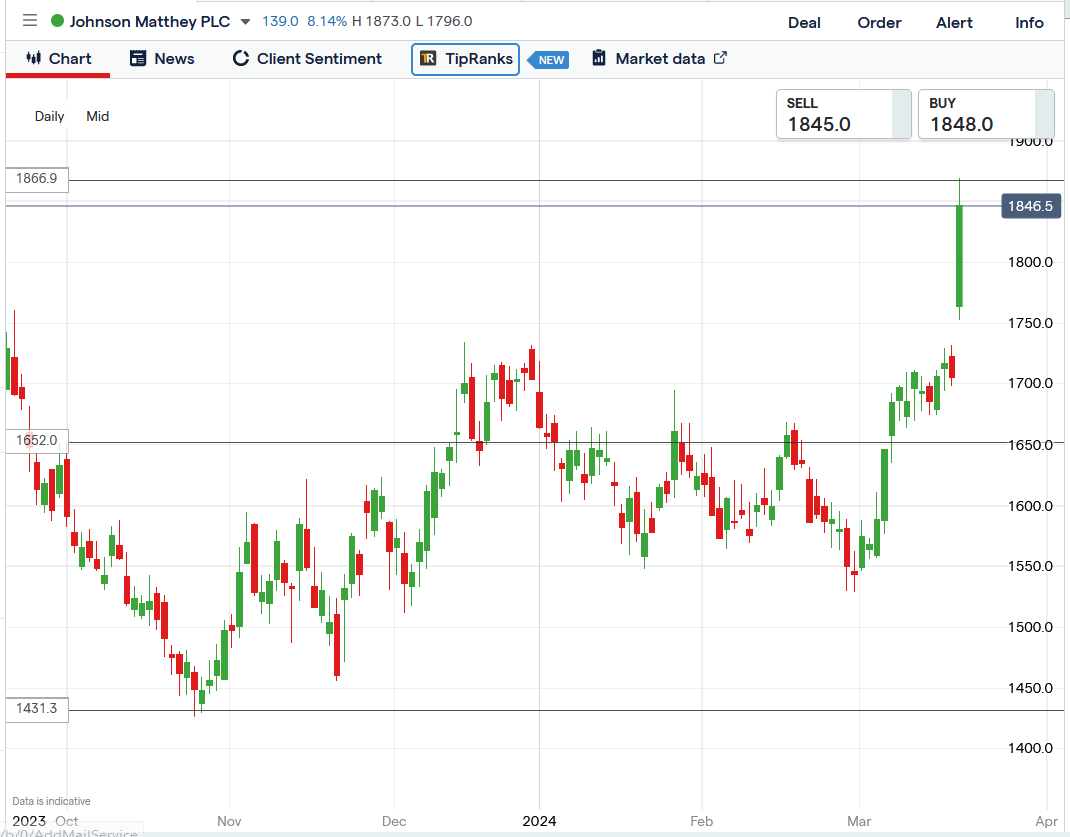
Task: Select the 1431.3 horizontal line label
Action: click(x=37, y=709)
